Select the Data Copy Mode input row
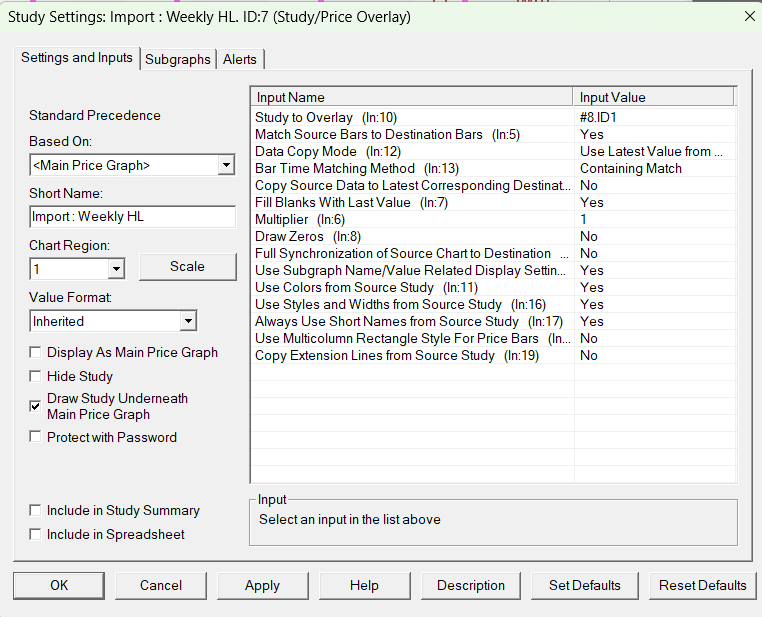The height and width of the screenshot is (617, 762). 410,152
